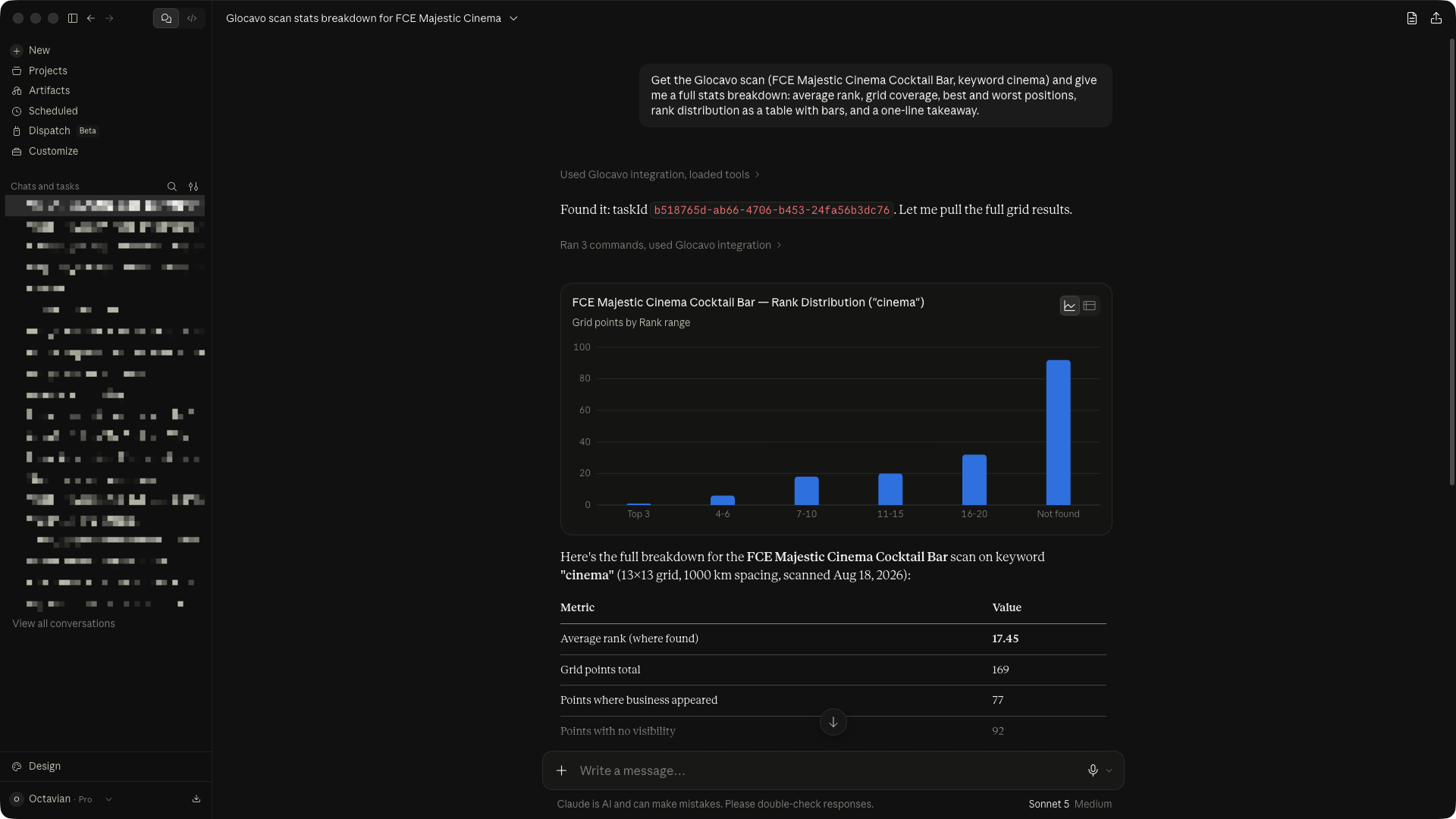Viewport: 1456px width, 819px height.
Task: Select the chart view toggle
Action: click(x=1070, y=306)
